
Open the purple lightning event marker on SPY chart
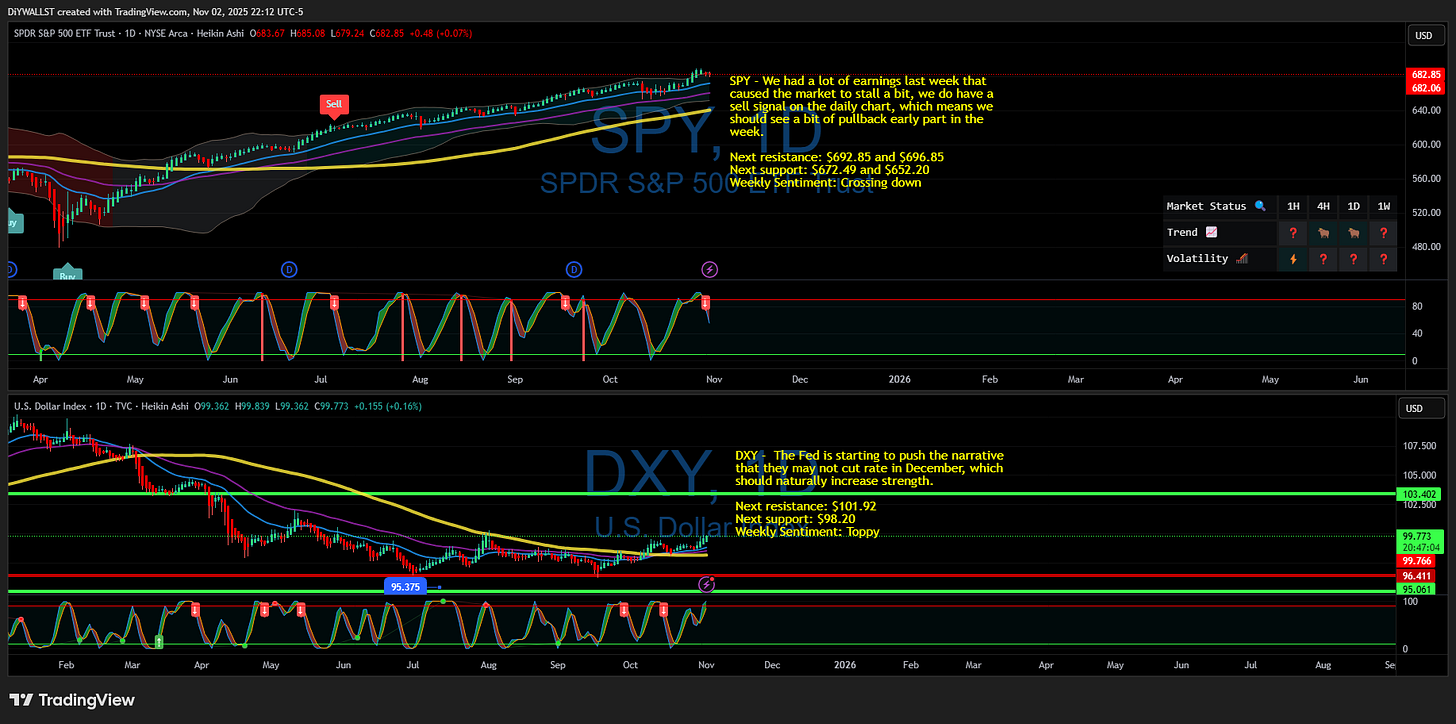[709, 269]
